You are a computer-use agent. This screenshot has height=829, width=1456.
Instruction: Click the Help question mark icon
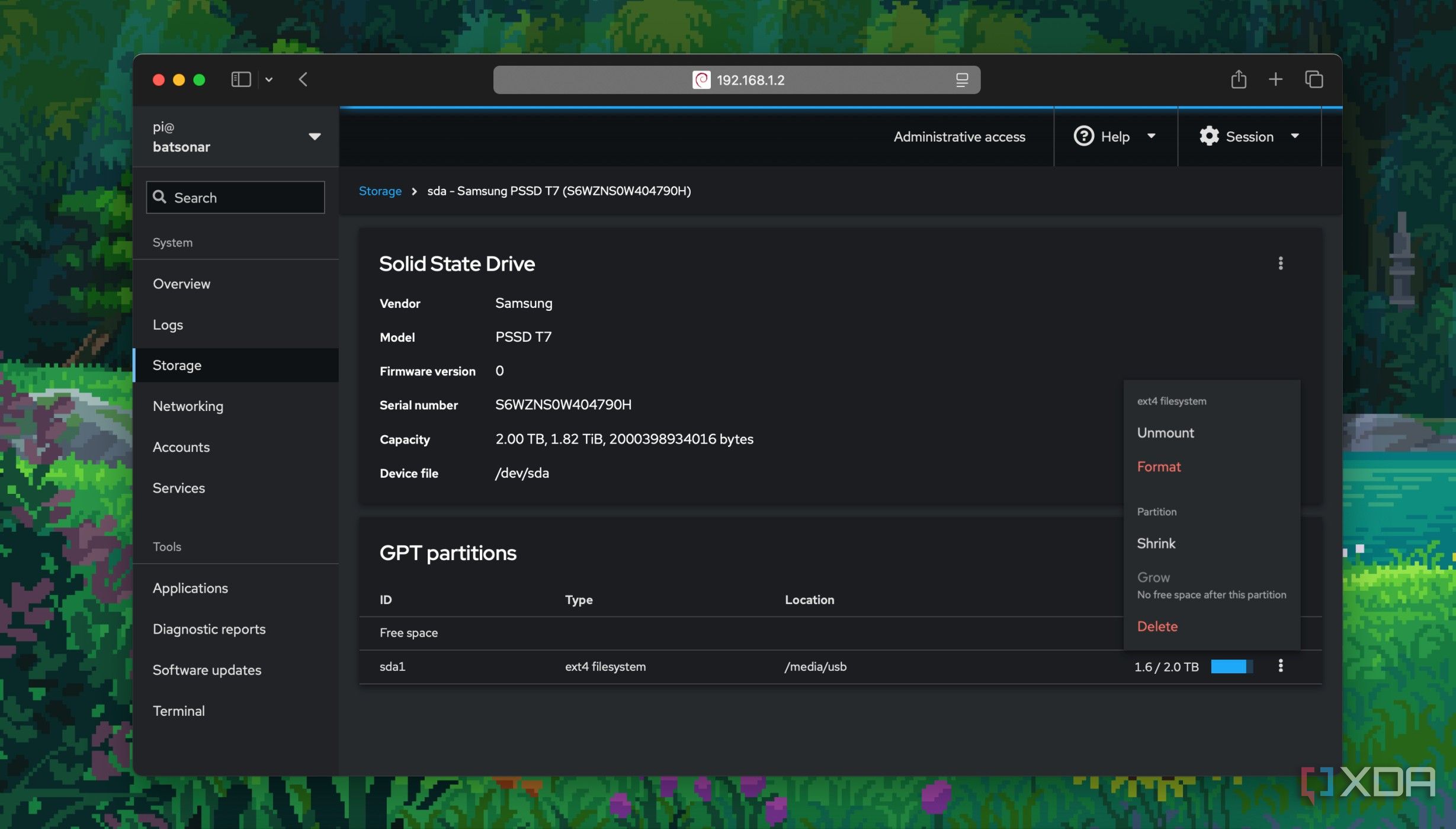[1083, 136]
